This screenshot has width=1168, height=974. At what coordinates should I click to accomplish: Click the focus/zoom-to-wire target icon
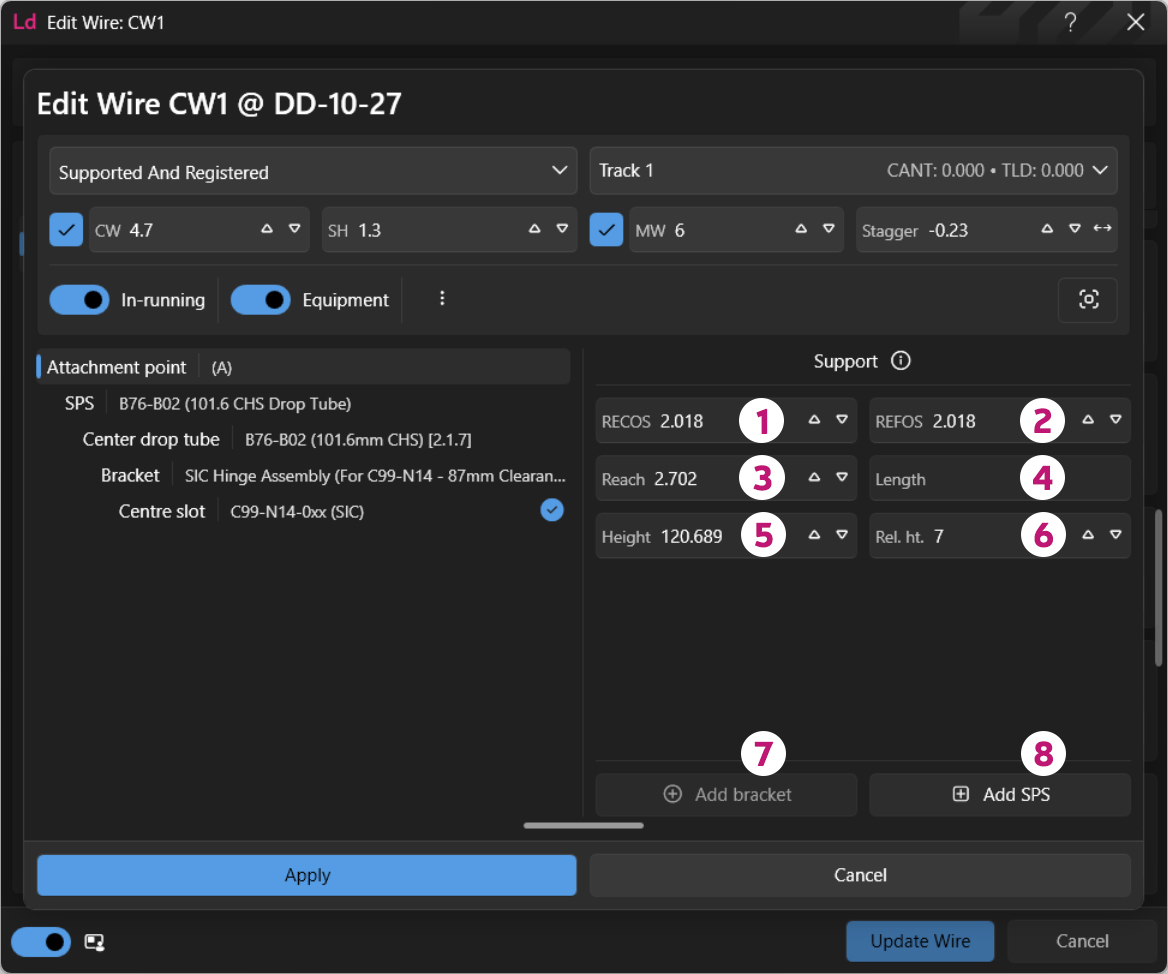coord(1088,299)
